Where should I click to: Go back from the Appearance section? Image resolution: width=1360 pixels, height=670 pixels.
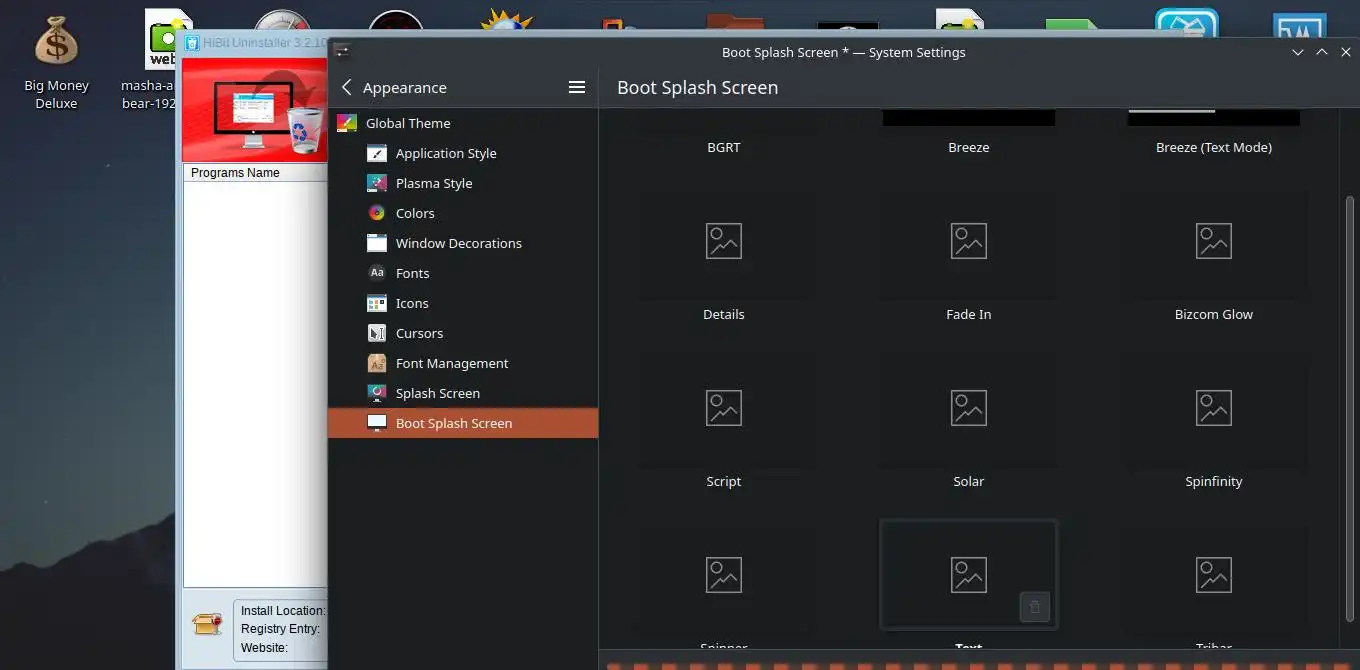click(x=347, y=88)
